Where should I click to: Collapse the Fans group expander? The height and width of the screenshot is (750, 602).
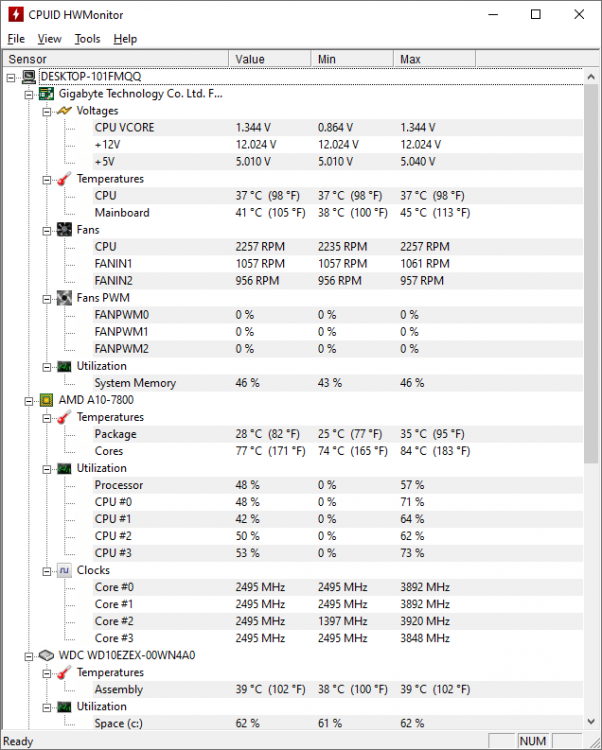click(x=46, y=231)
